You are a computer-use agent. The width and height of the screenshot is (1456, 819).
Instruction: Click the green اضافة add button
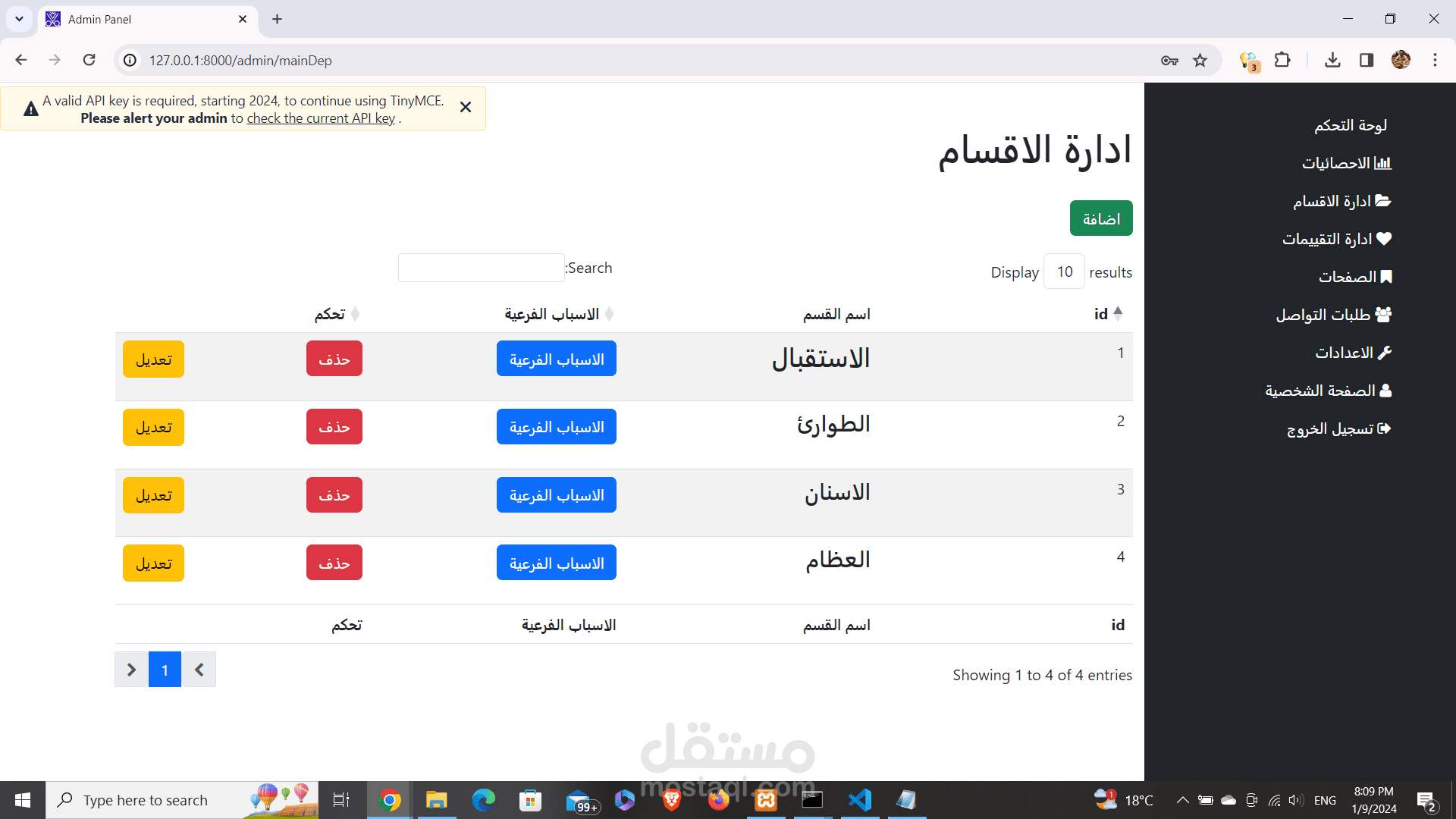pyautogui.click(x=1101, y=218)
